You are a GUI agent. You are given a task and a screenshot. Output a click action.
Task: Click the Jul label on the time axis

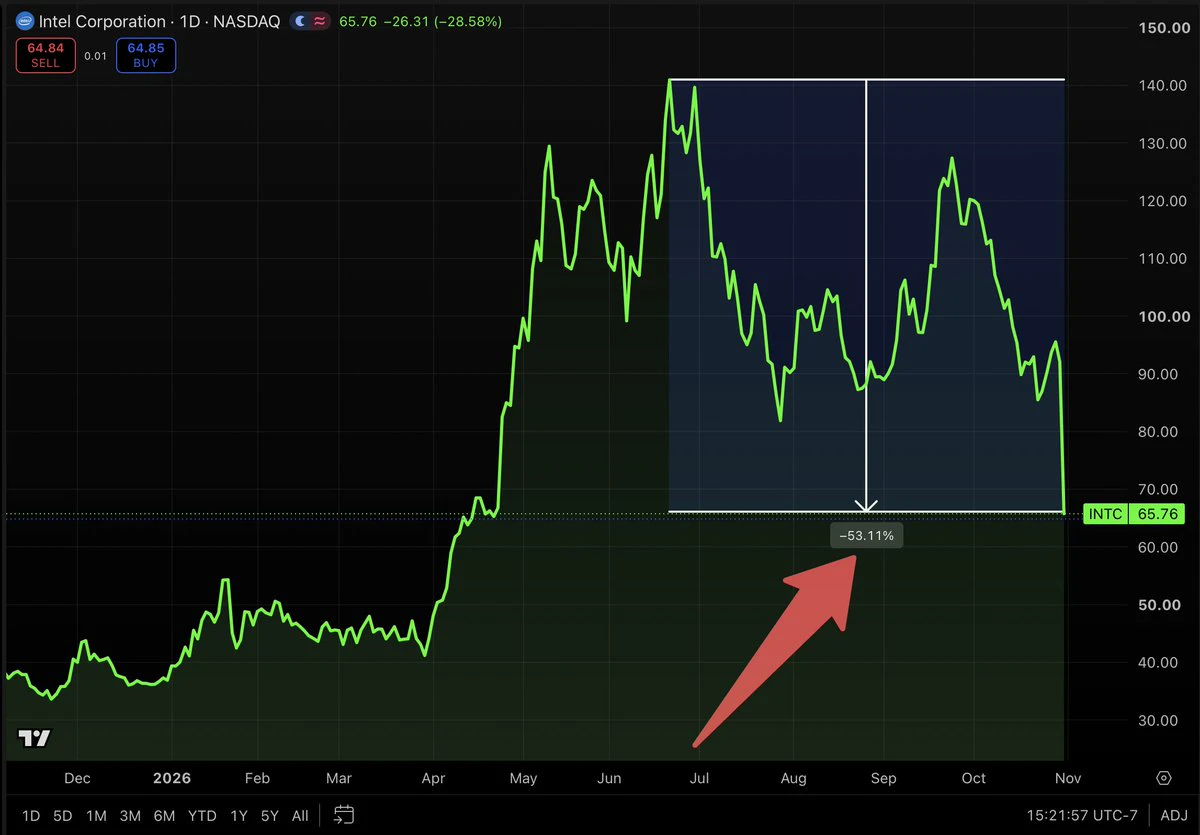699,778
